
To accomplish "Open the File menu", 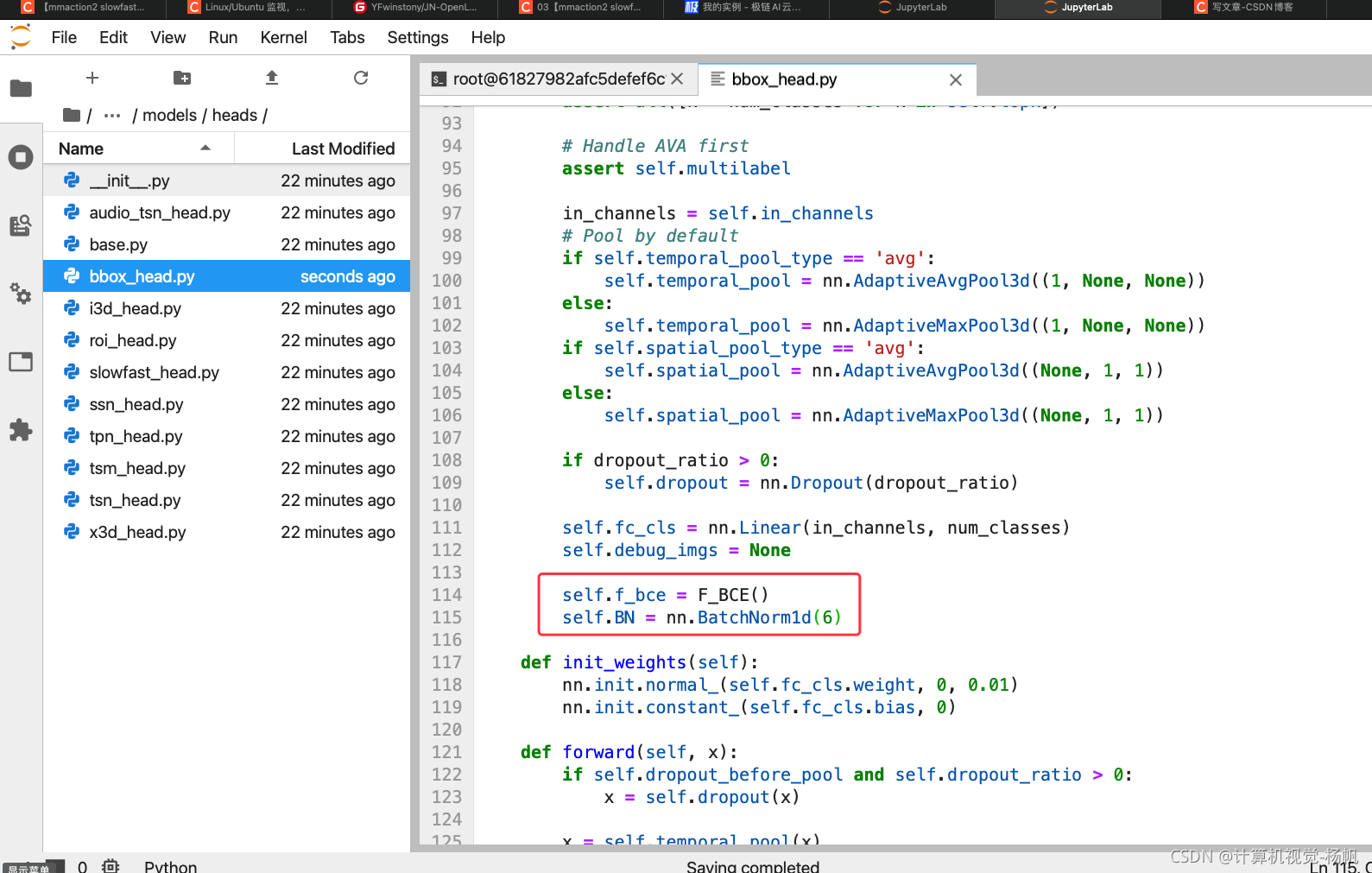I will click(x=64, y=37).
